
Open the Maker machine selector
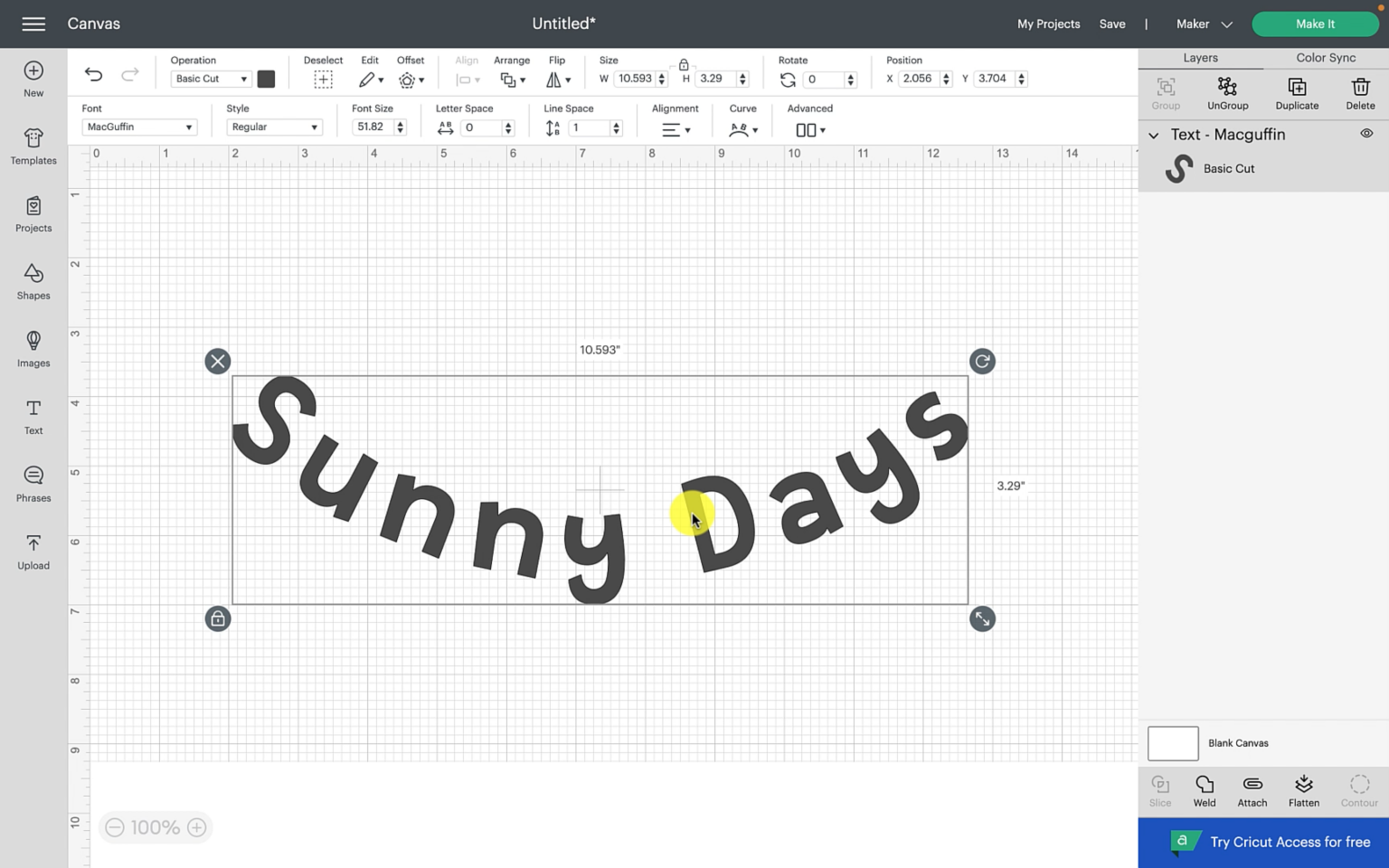[1204, 24]
